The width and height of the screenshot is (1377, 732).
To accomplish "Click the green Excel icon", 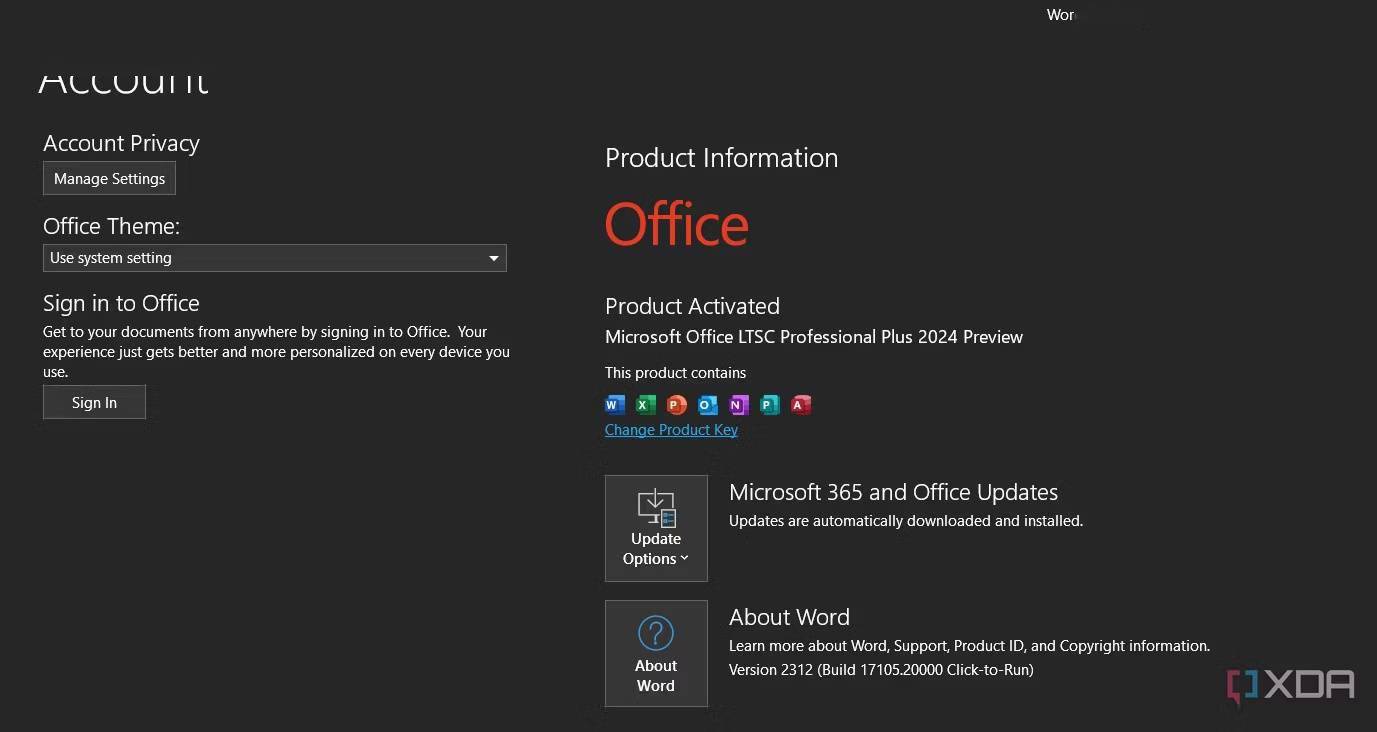I will pos(646,405).
